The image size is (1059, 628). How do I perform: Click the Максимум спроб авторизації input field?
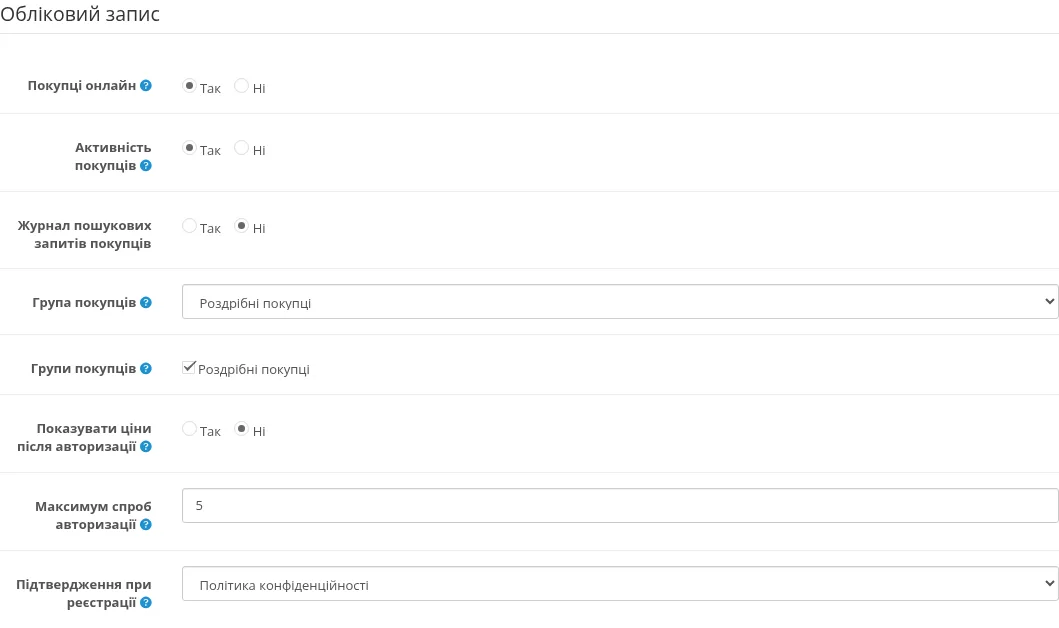[x=620, y=506]
